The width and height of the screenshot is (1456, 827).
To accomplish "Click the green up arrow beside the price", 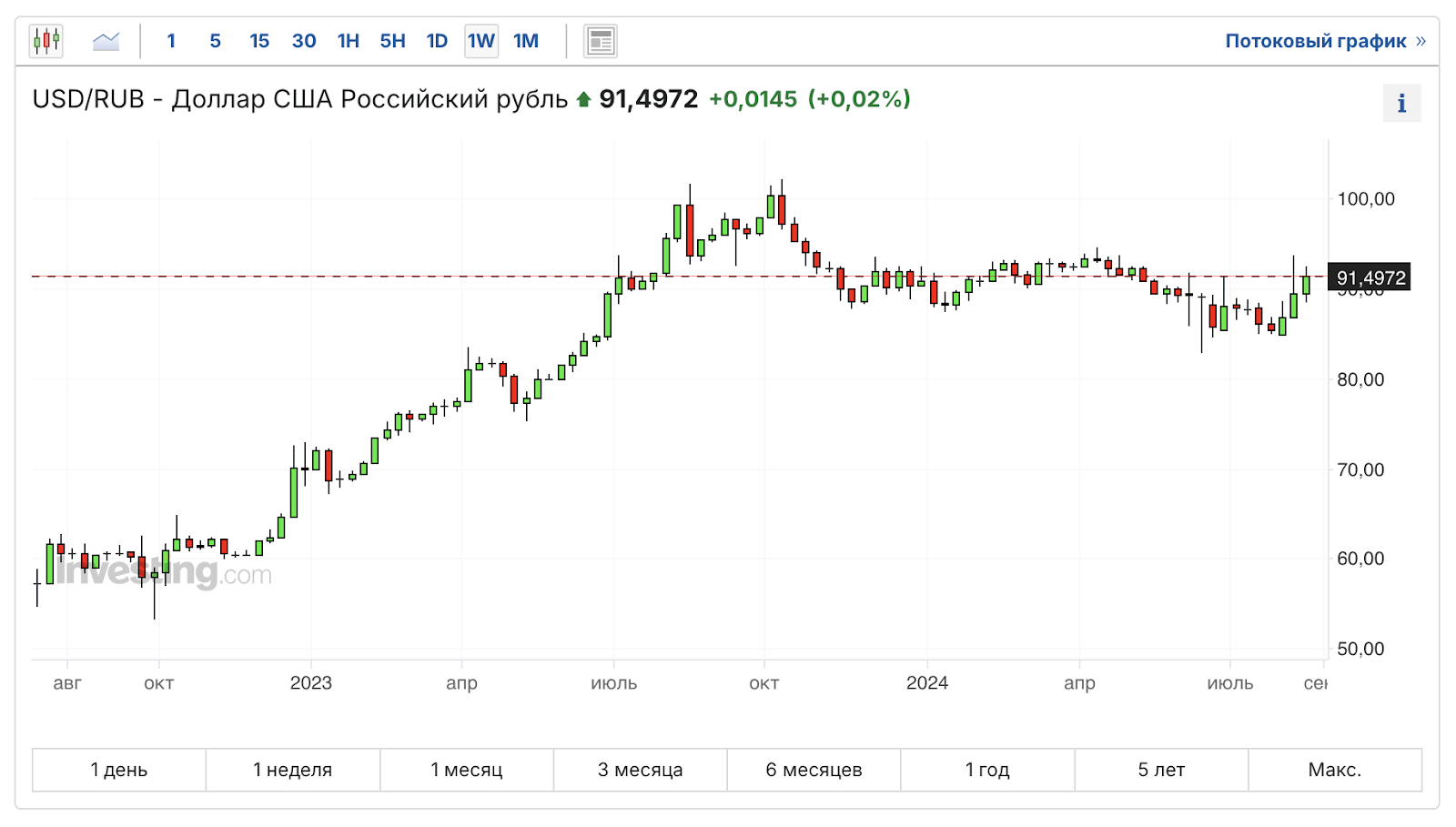I will (x=584, y=99).
